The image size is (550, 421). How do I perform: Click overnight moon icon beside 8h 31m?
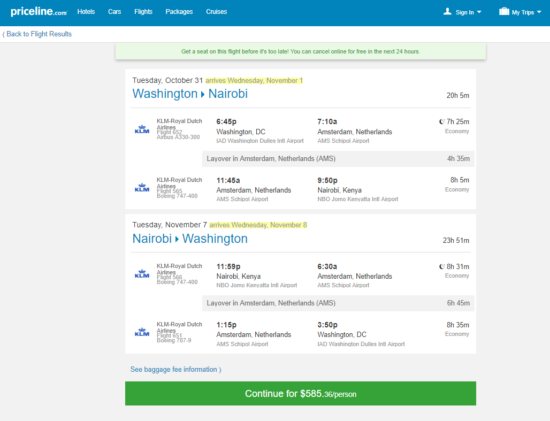(442, 267)
